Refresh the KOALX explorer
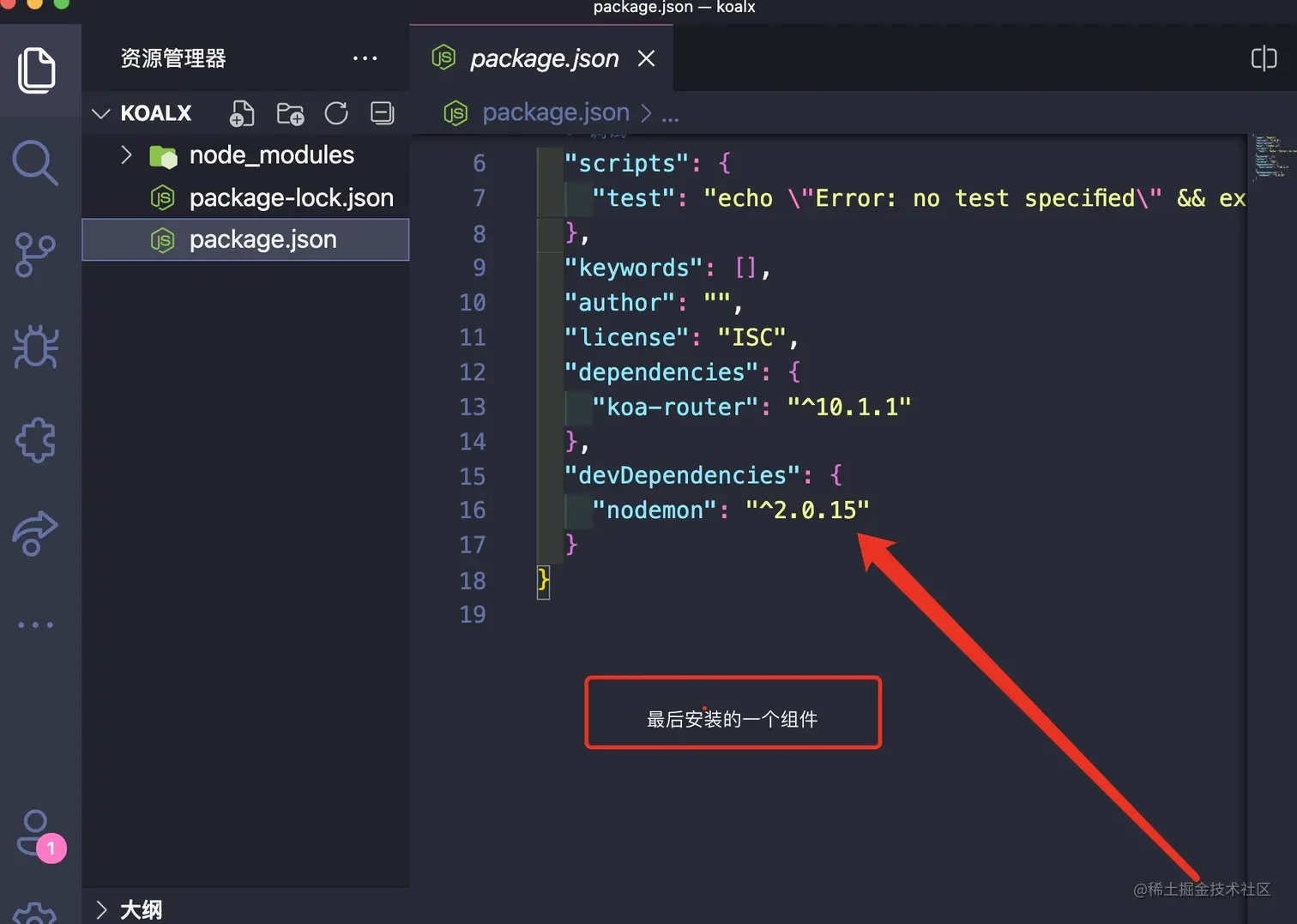The height and width of the screenshot is (924, 1297). point(336,113)
